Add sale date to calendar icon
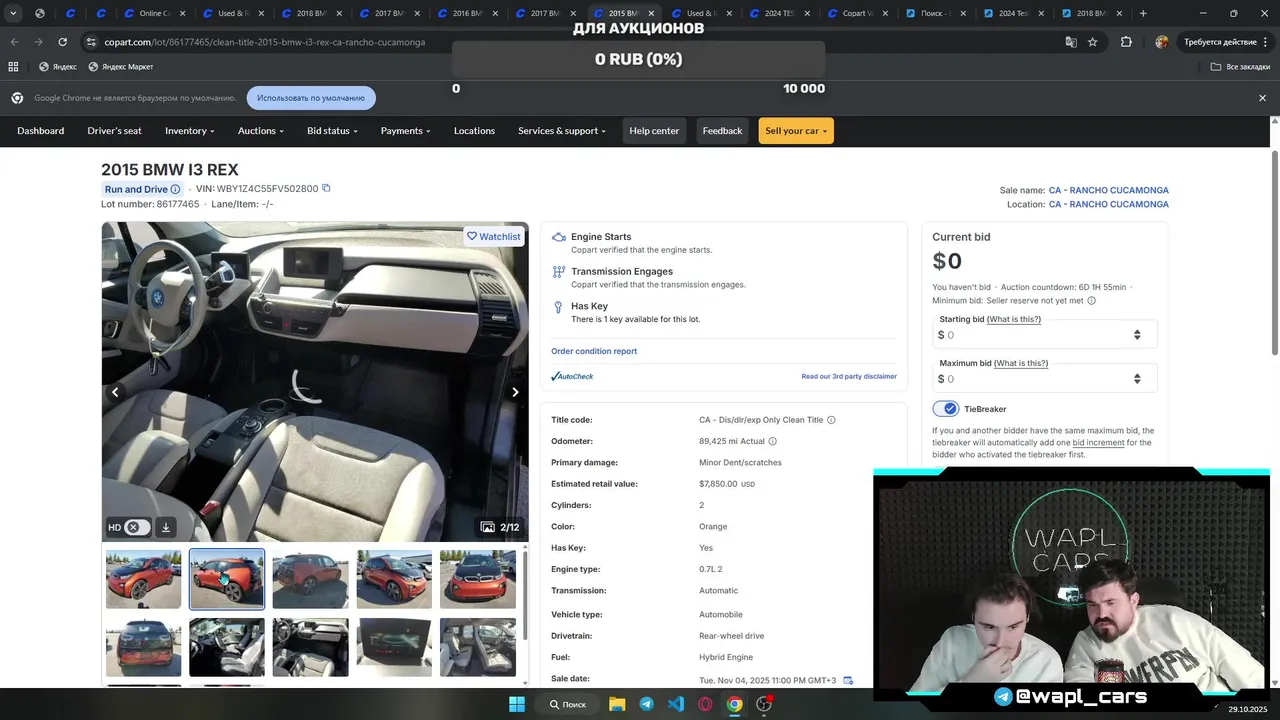This screenshot has height=720, width=1280. pos(848,680)
